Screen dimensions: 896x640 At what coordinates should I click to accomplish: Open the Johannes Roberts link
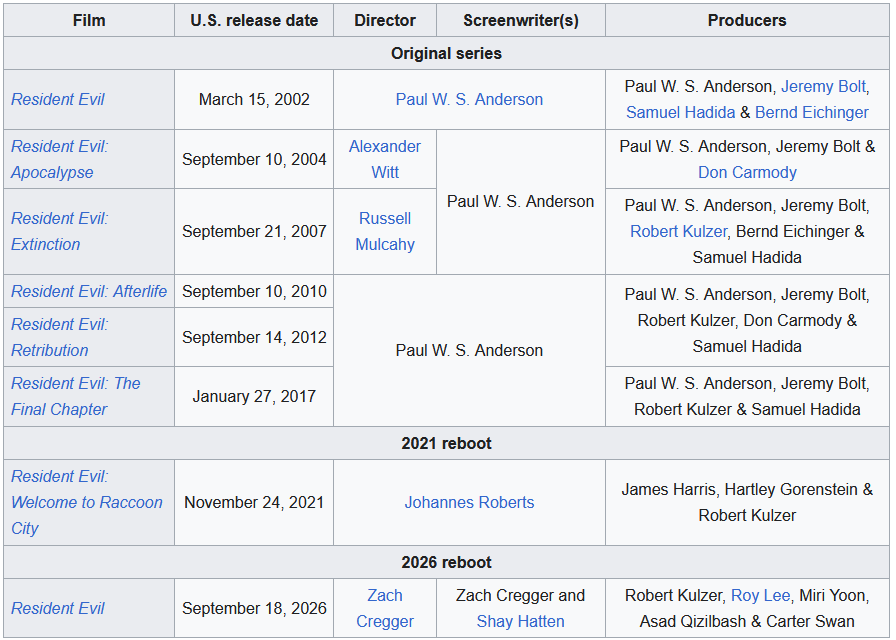(469, 502)
